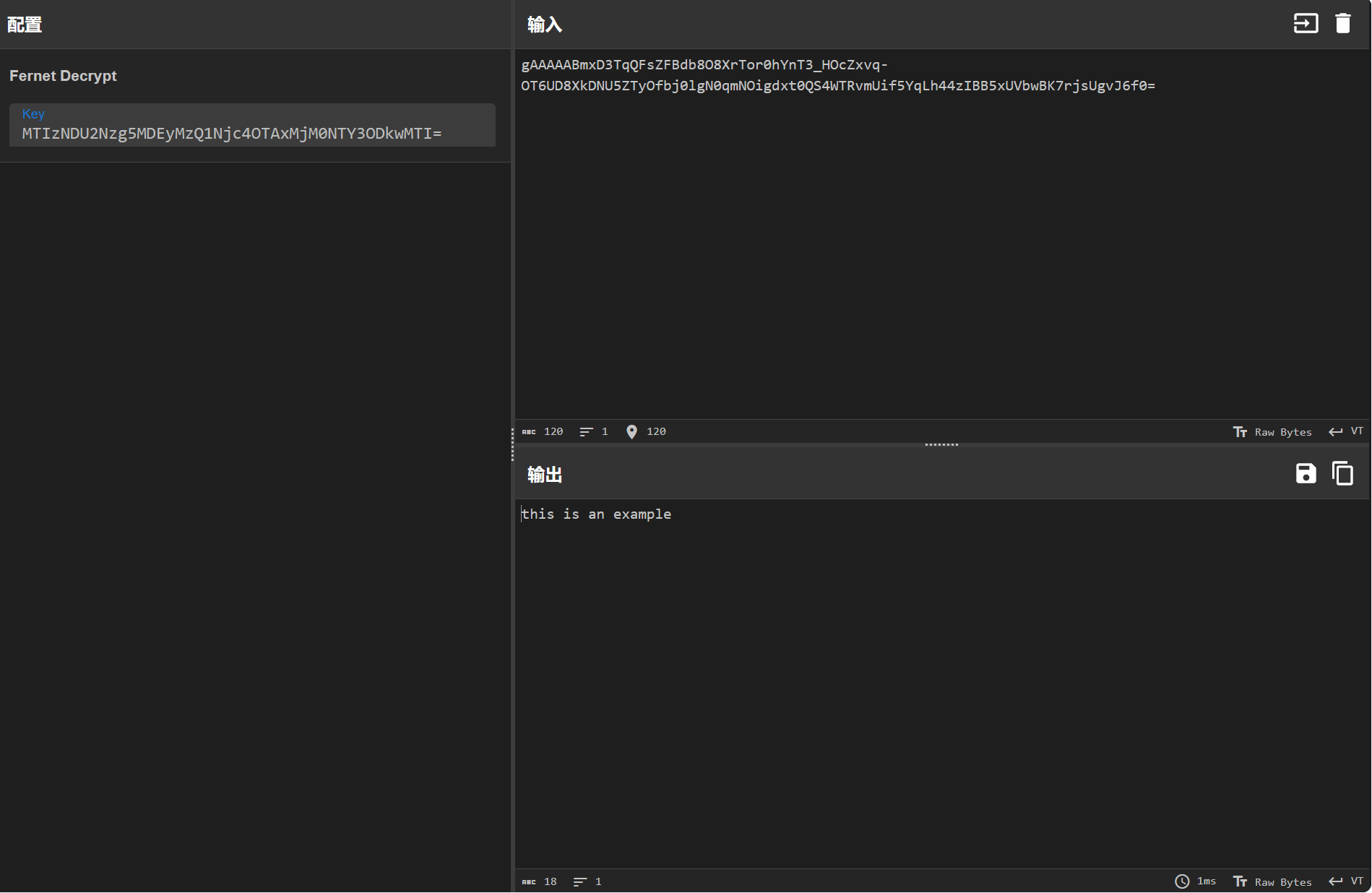Focus the input ciphertext text area

(942, 234)
